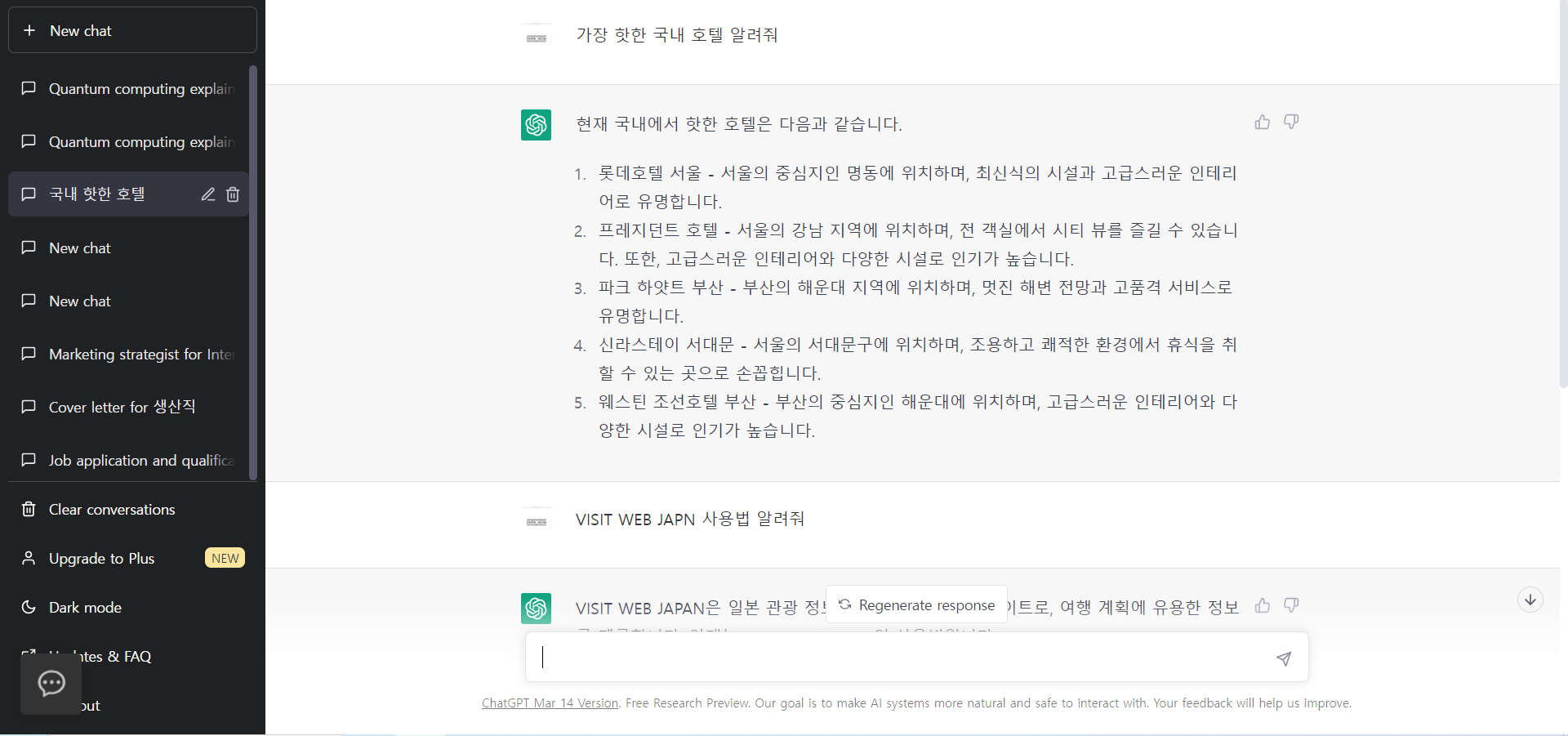Open Marketing strategist for Inte conversation
This screenshot has height=736, width=1568.
[x=128, y=354]
